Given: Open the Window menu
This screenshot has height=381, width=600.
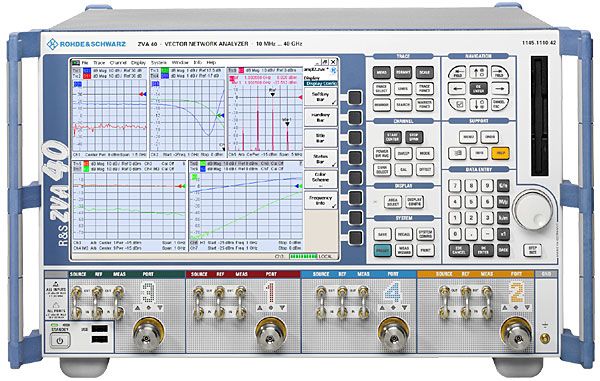Looking at the screenshot, I should pos(180,62).
